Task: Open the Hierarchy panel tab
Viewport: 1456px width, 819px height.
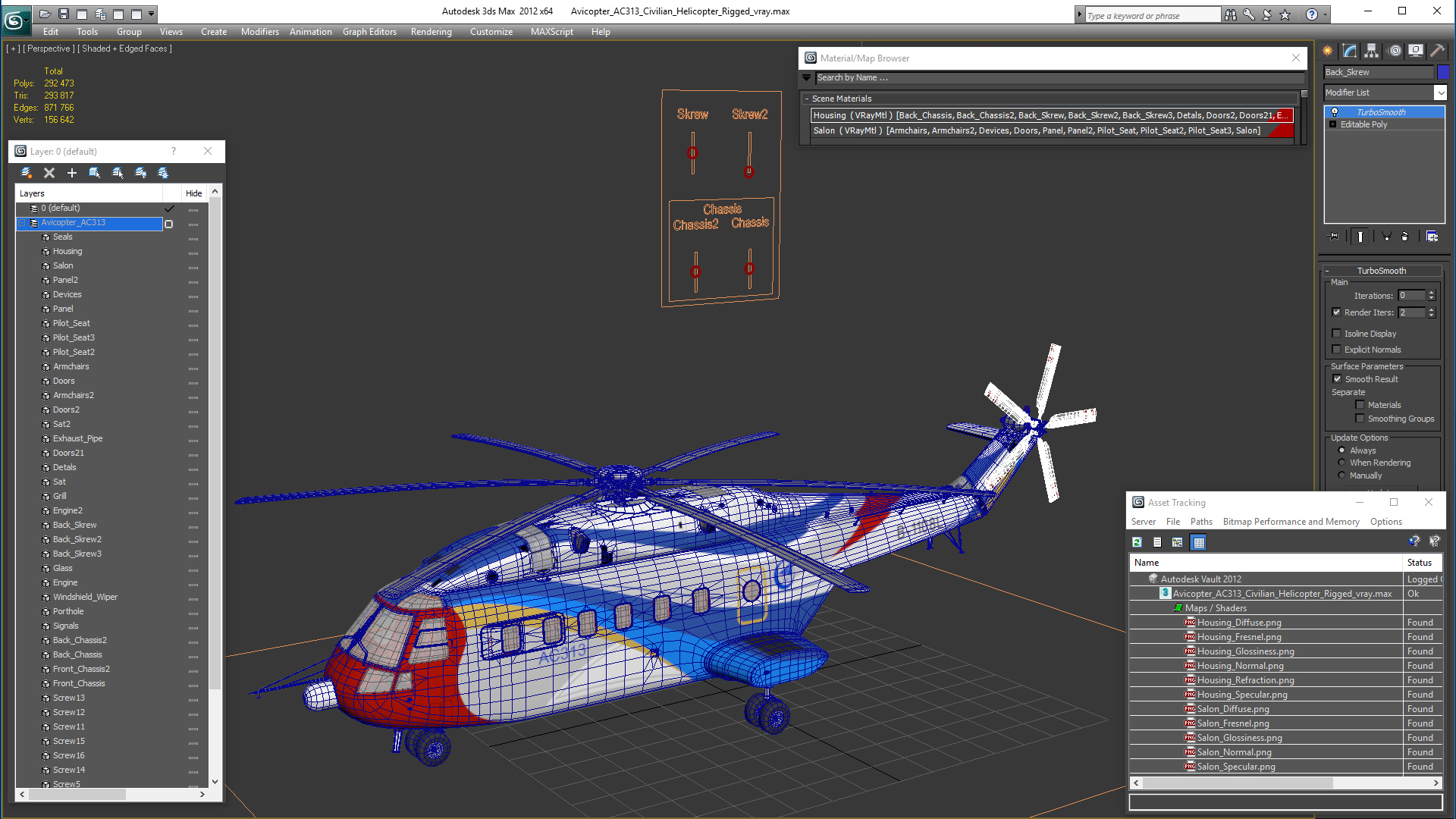Action: pyautogui.click(x=1371, y=51)
